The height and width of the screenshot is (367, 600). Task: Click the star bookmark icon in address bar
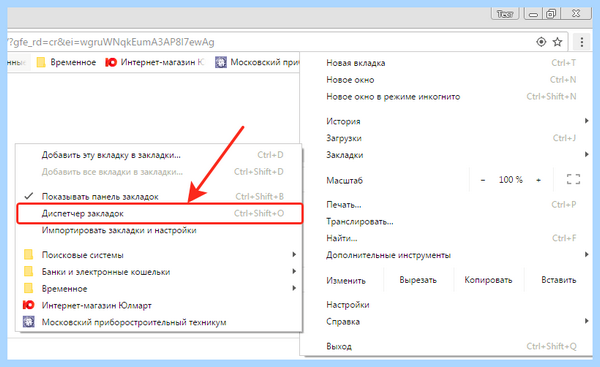coord(558,42)
